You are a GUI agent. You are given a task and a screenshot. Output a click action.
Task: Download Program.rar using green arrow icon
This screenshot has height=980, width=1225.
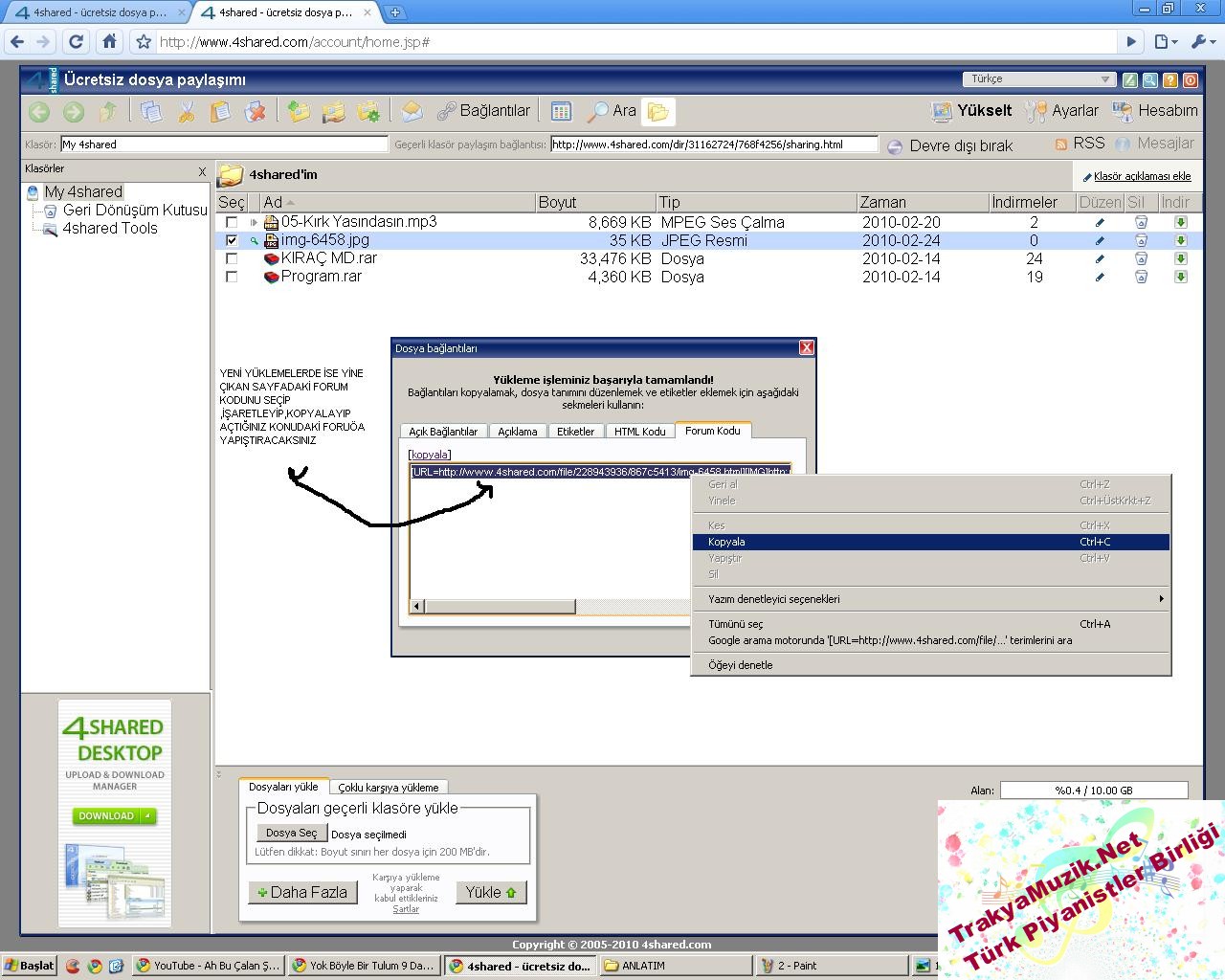(x=1180, y=277)
